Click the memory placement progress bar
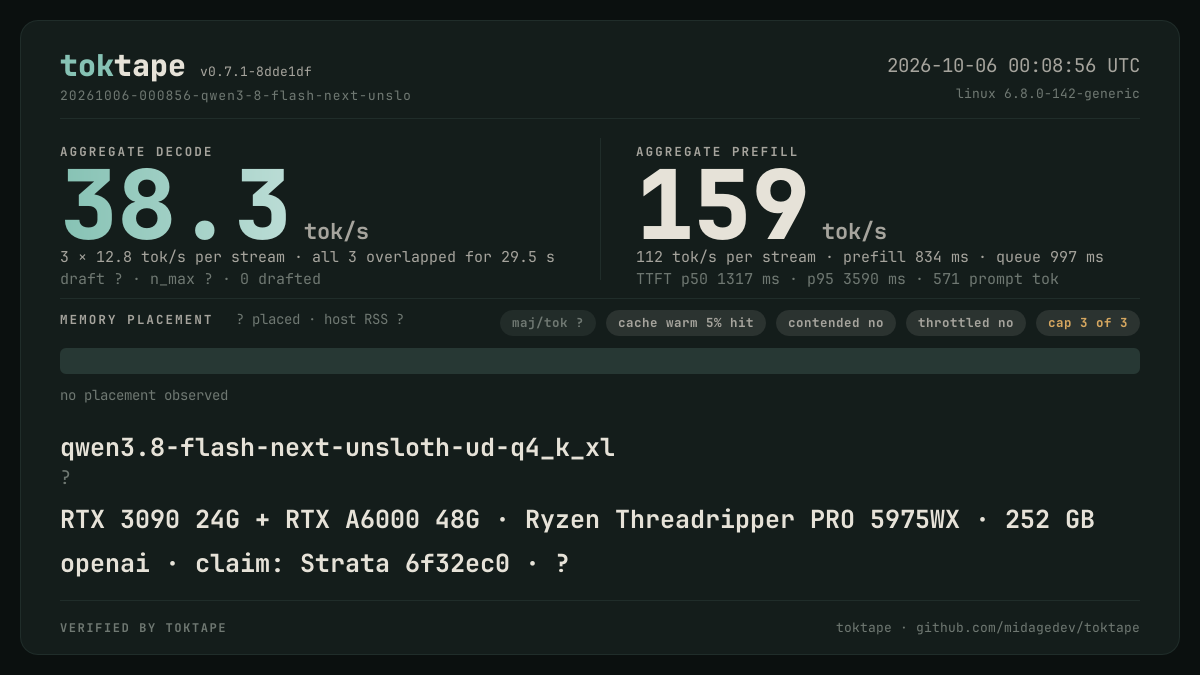This screenshot has height=675, width=1200. tap(600, 361)
